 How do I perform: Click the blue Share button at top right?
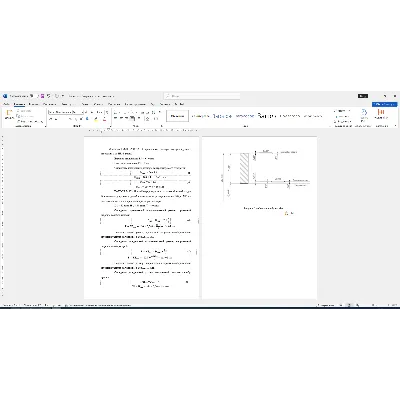[385, 104]
